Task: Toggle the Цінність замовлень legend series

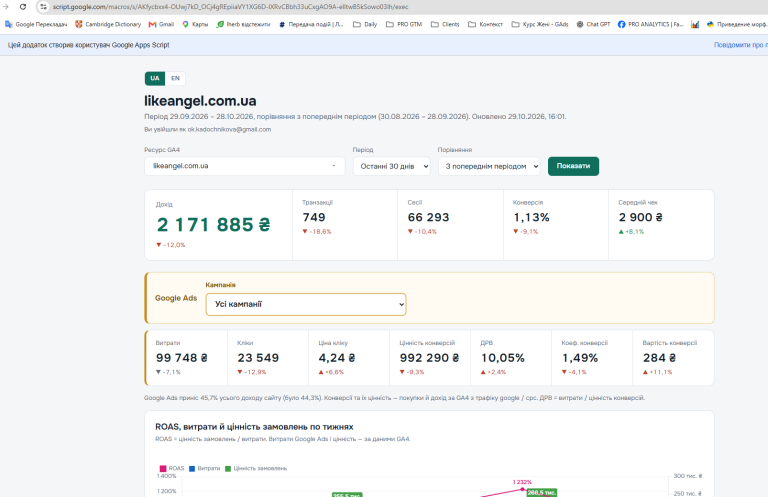Action: (x=256, y=469)
